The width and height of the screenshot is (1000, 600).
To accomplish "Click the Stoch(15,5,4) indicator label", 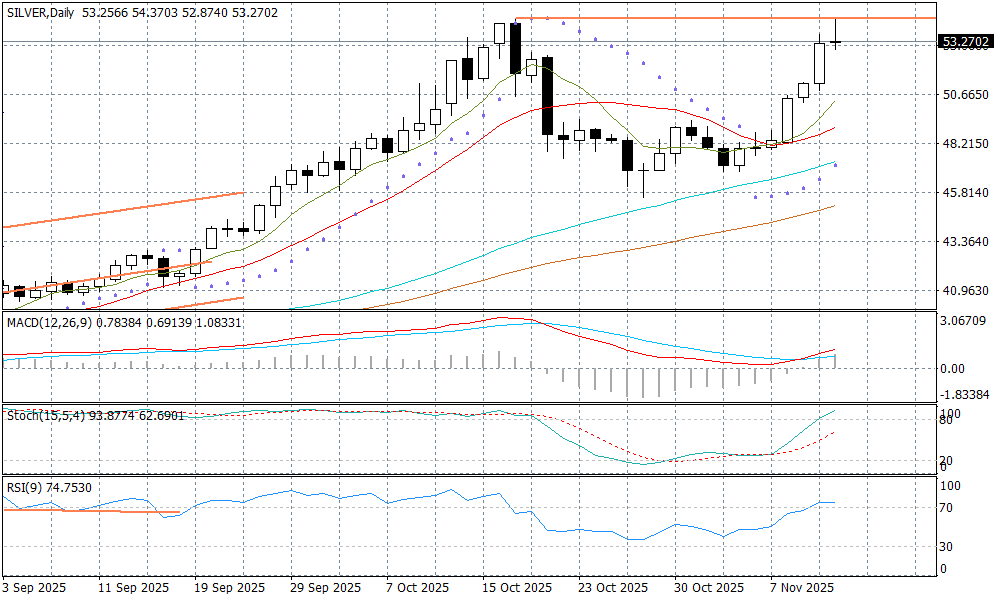I will click(x=40, y=414).
